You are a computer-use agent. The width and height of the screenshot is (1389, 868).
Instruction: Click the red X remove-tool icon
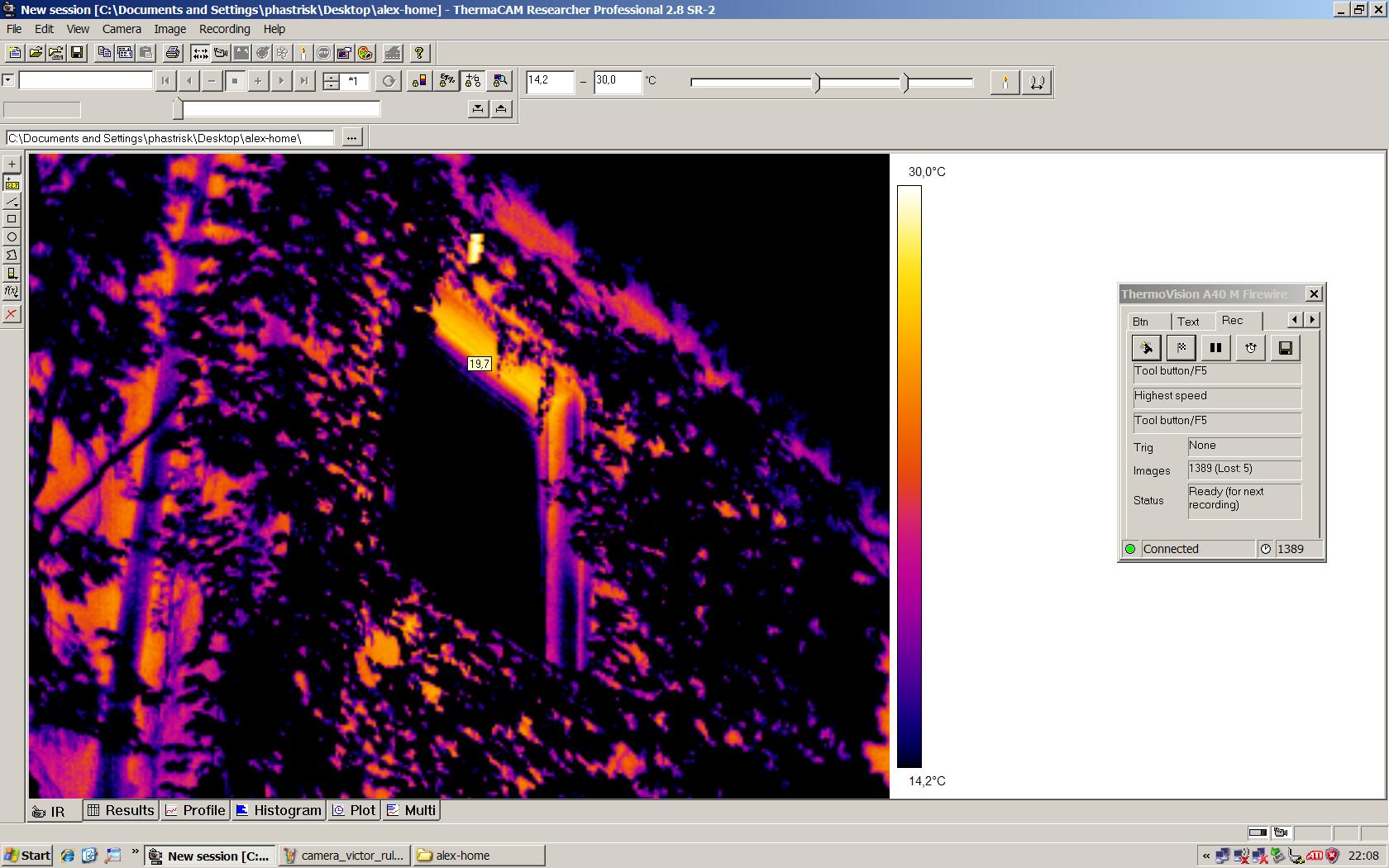12,314
